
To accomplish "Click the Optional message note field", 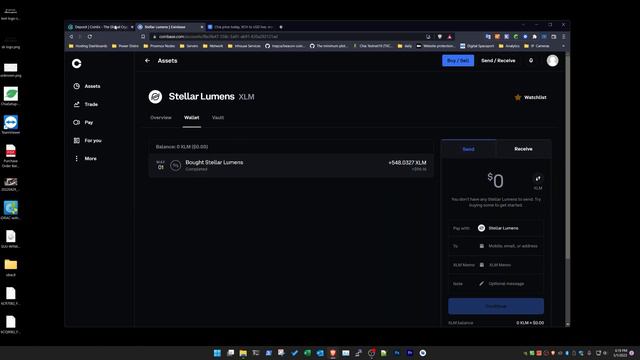I will pyautogui.click(x=506, y=284).
